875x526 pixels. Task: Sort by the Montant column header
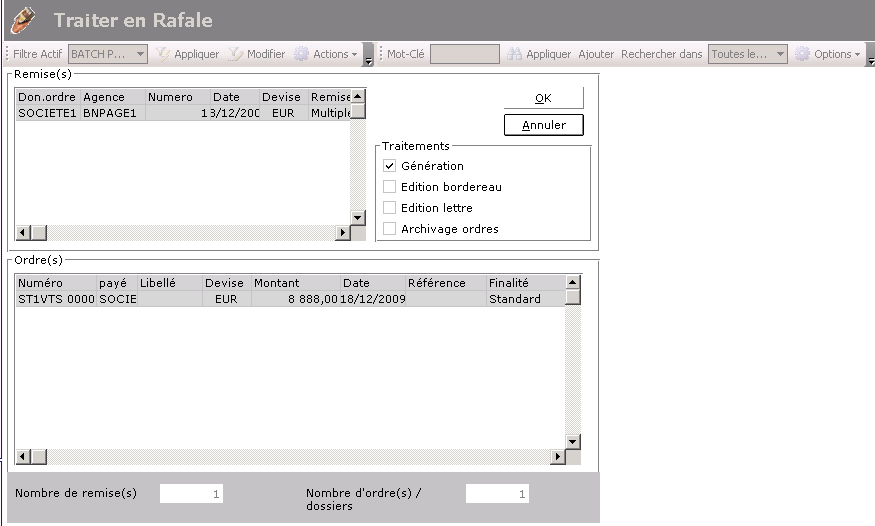point(295,283)
